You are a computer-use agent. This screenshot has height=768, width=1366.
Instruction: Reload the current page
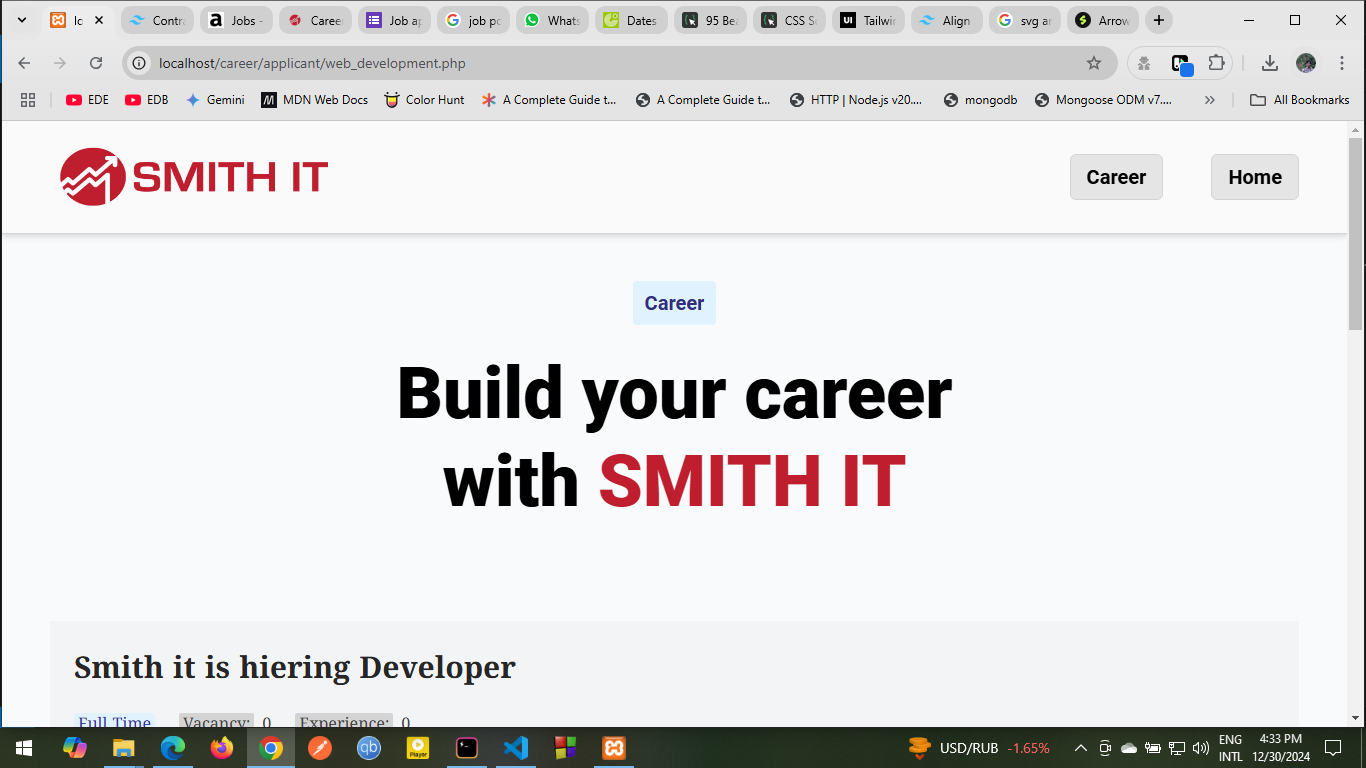coord(96,63)
